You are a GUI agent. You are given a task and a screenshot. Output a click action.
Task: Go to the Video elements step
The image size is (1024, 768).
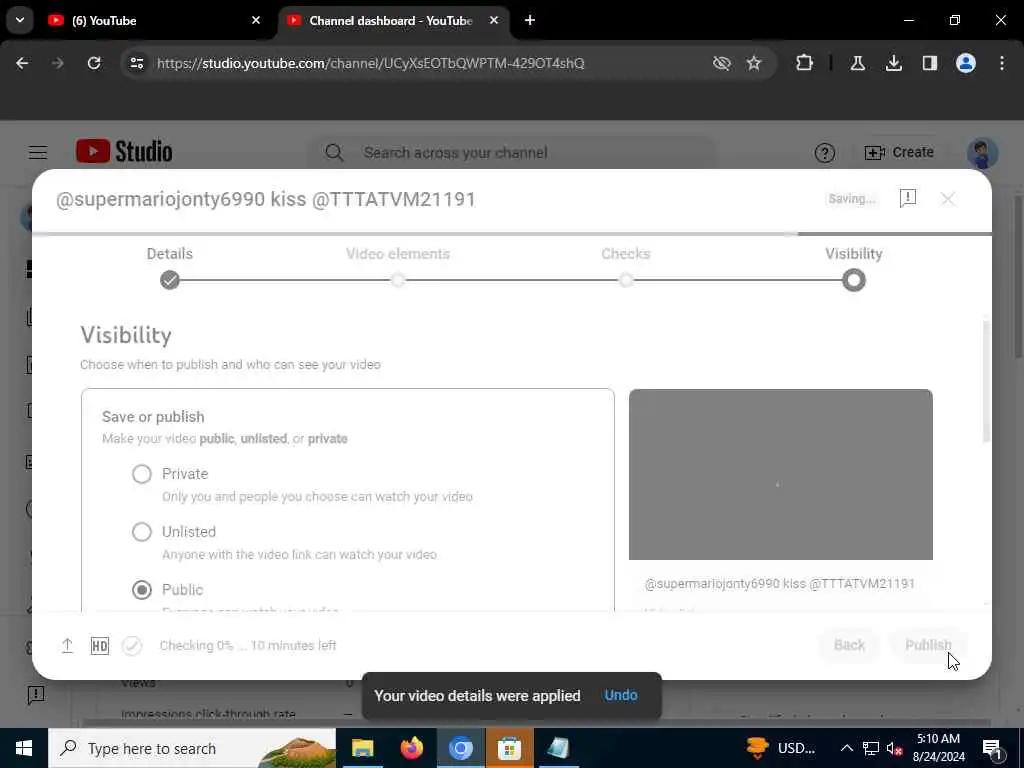click(x=398, y=267)
